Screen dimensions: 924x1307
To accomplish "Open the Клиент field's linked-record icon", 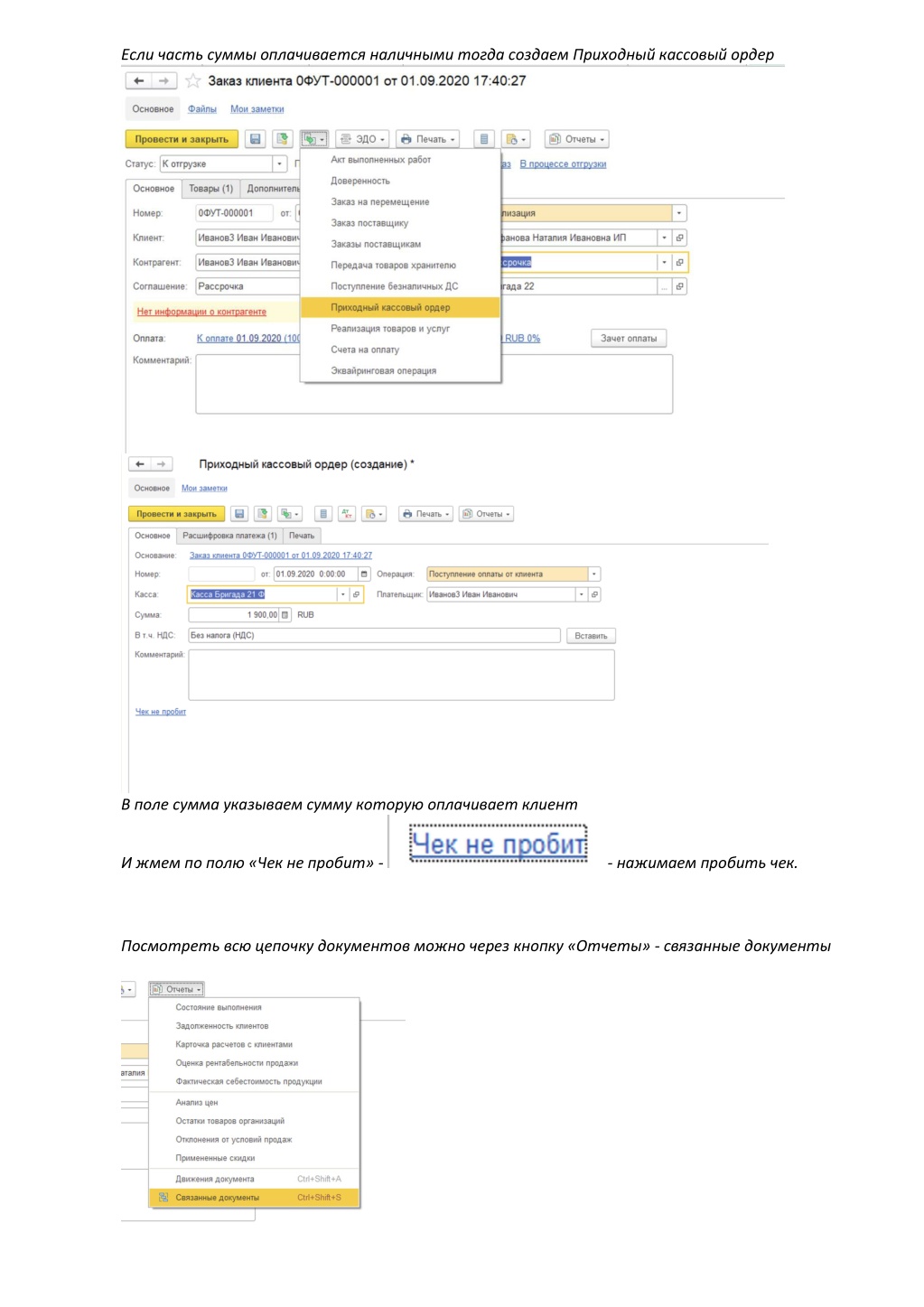I will [x=680, y=238].
